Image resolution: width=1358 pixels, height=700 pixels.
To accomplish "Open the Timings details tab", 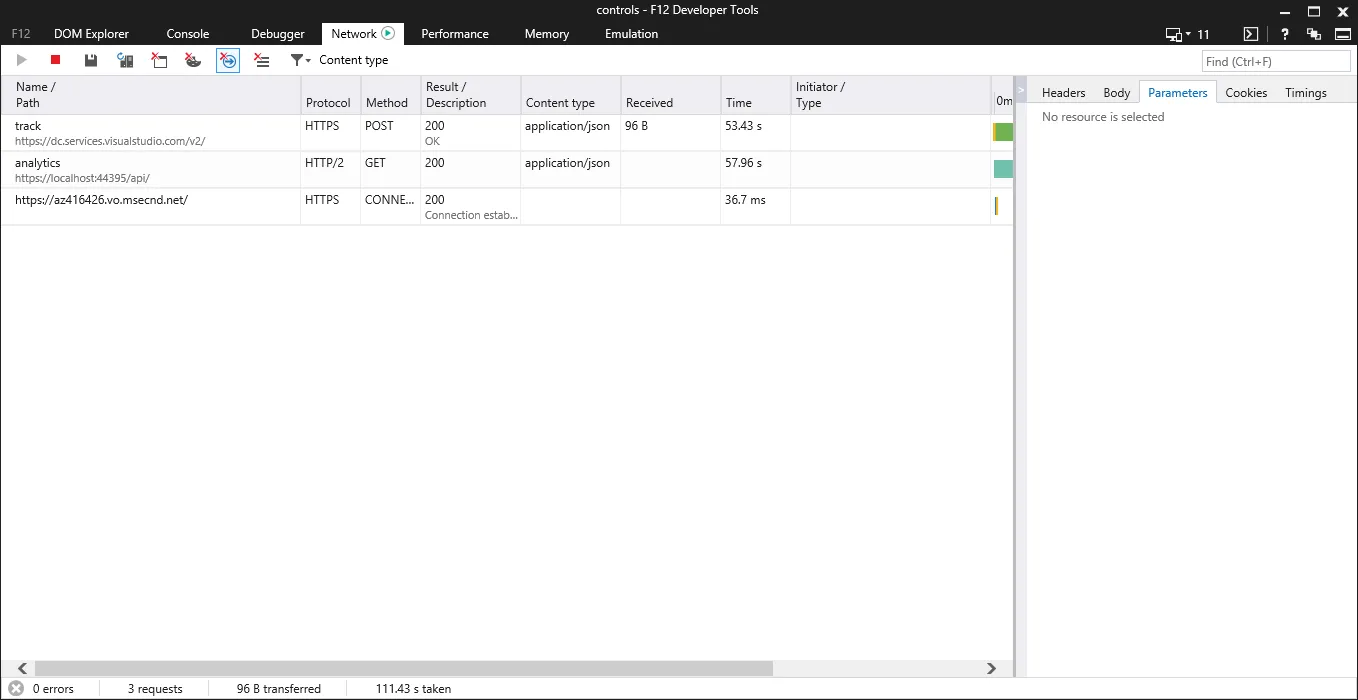I will (1306, 93).
